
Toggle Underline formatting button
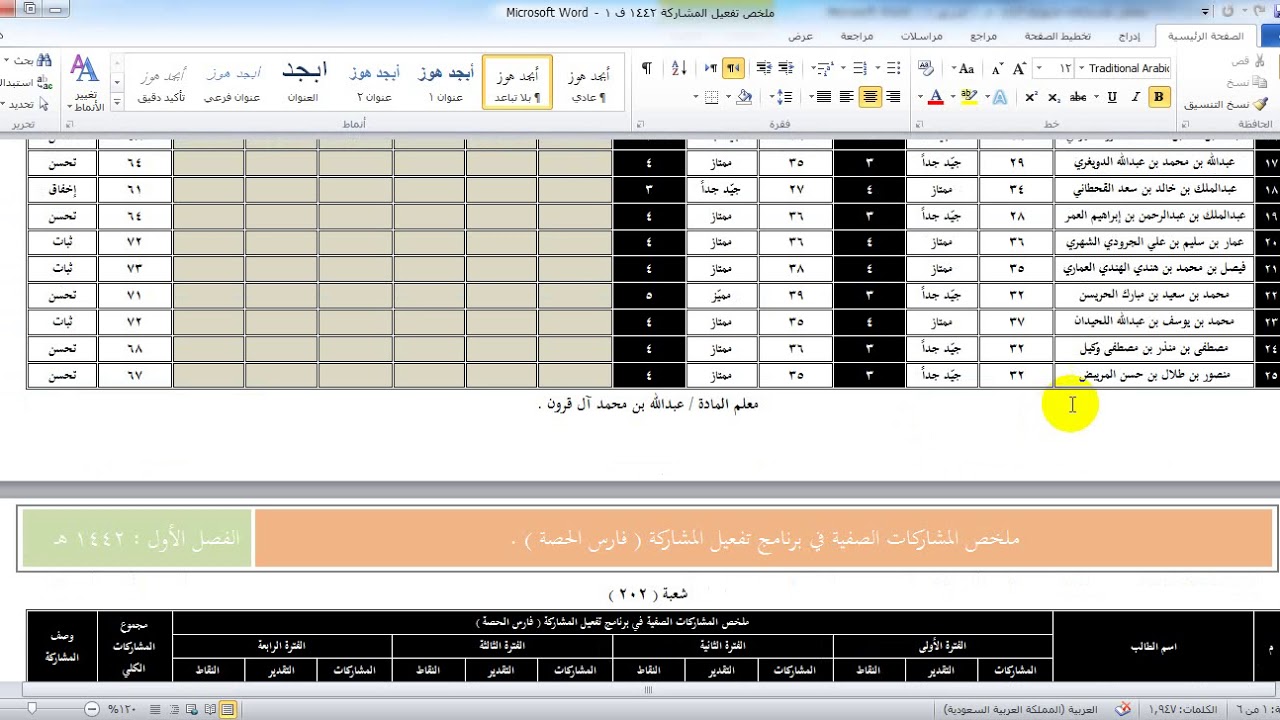pyautogui.click(x=1111, y=97)
